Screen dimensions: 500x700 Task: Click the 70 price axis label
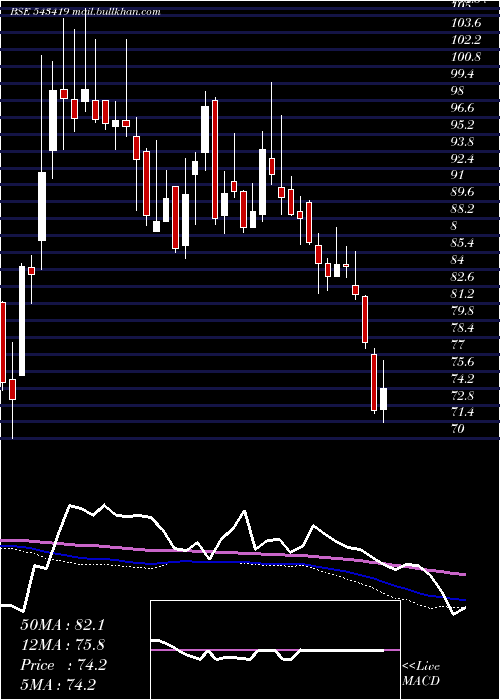pos(458,429)
